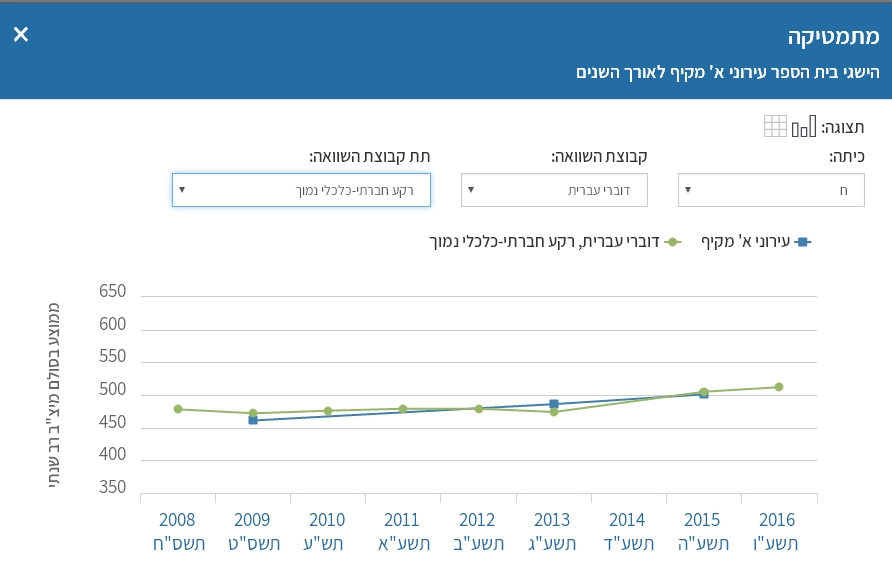The height and width of the screenshot is (581, 892).
Task: Select the 2016 תשע"ו year label
Action: tap(776, 531)
